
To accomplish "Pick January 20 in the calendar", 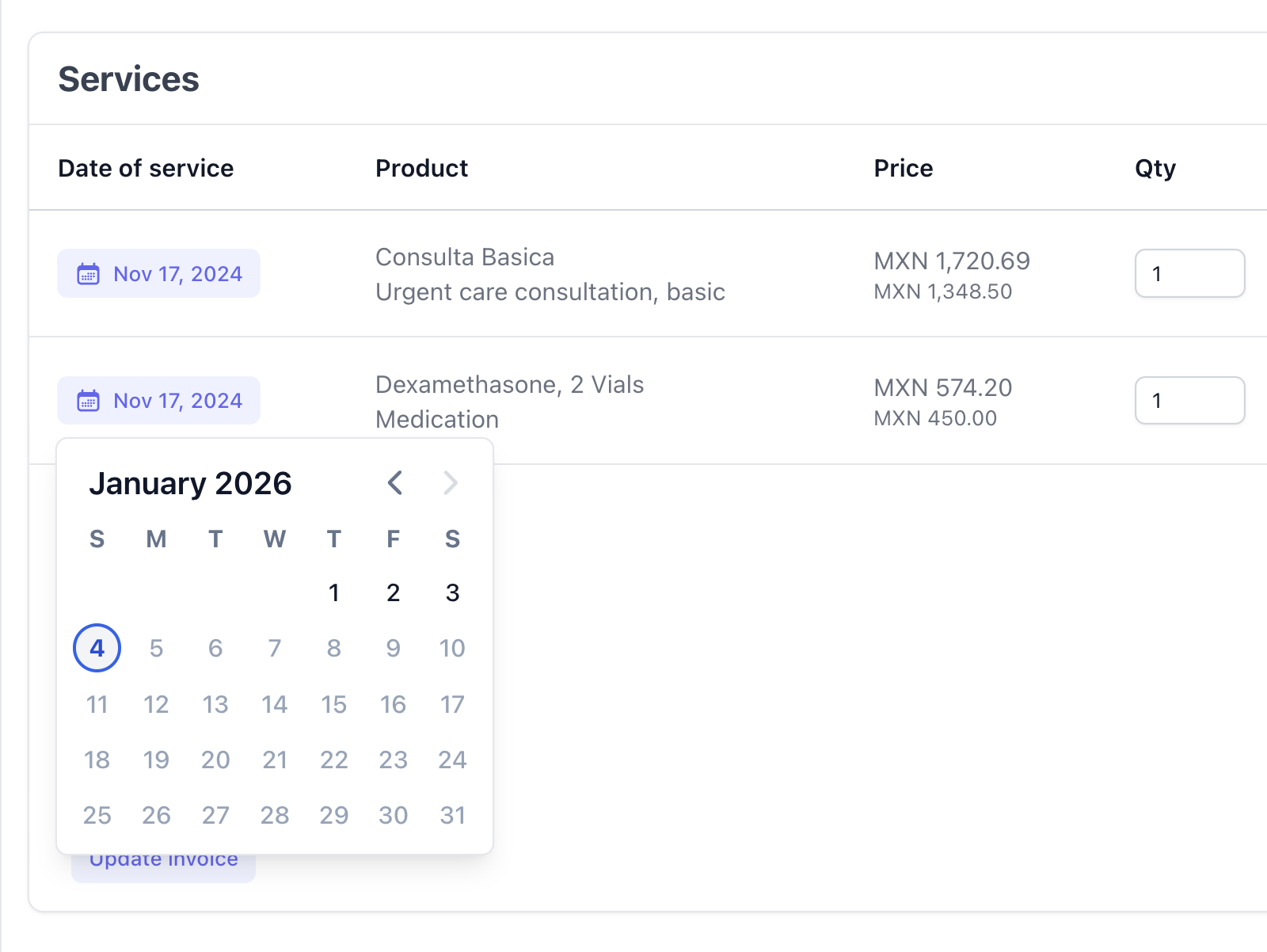I will (x=215, y=760).
